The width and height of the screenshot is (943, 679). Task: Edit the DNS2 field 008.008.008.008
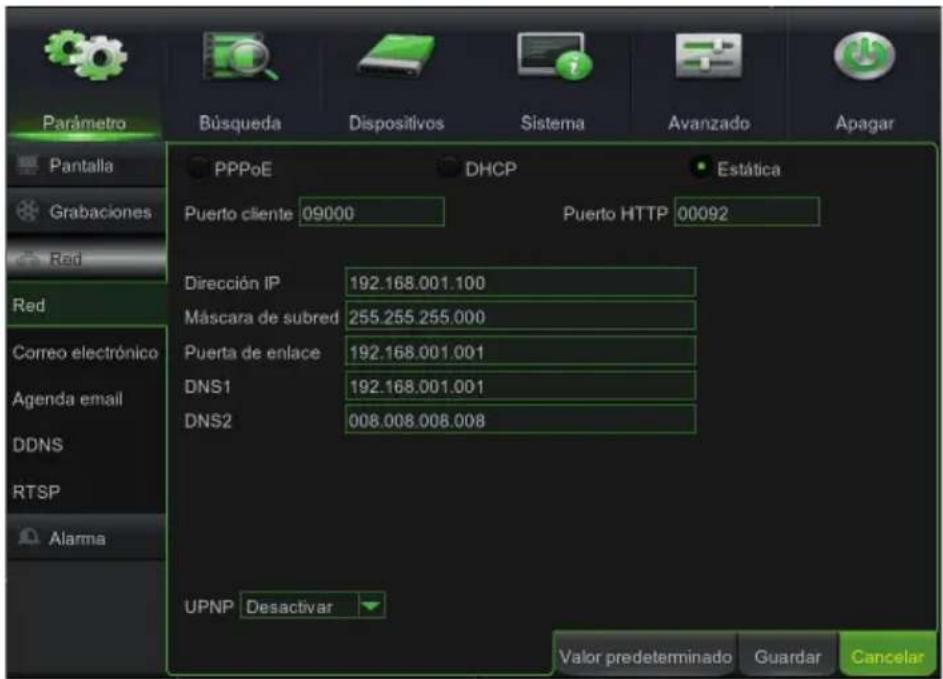click(520, 420)
